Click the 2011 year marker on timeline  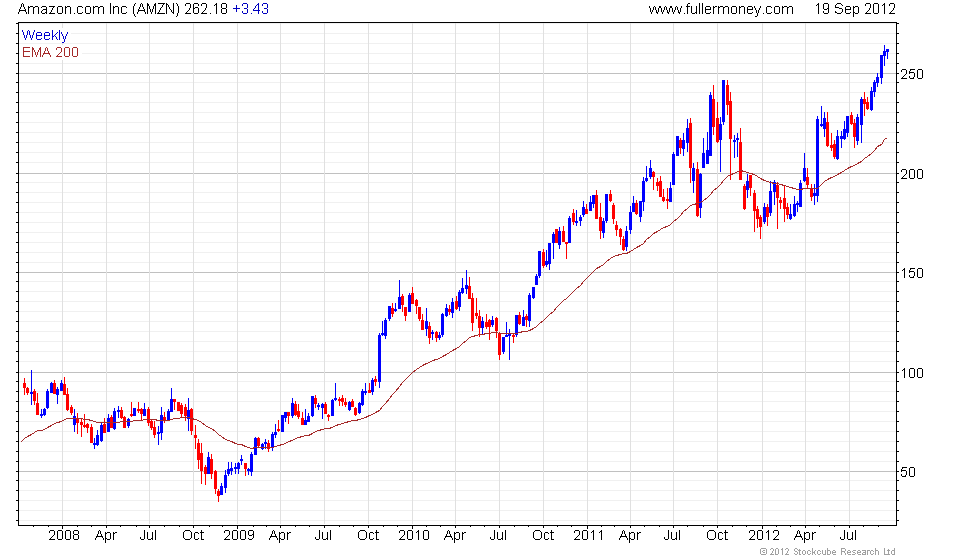coord(589,536)
